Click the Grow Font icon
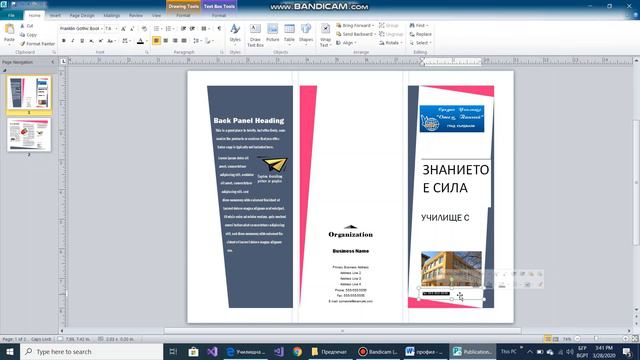 [x=123, y=29]
